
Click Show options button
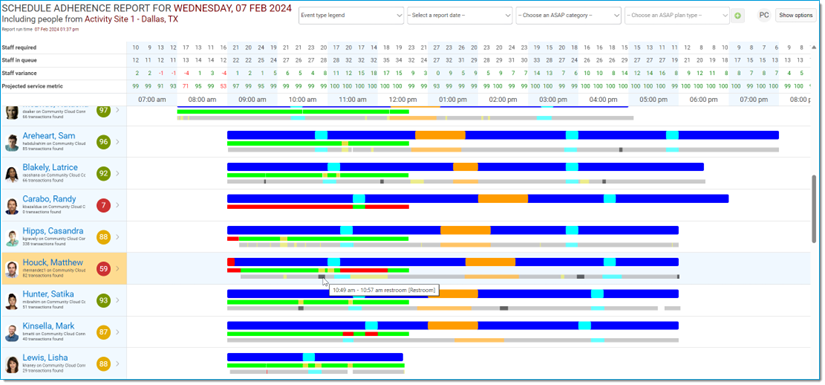796,15
